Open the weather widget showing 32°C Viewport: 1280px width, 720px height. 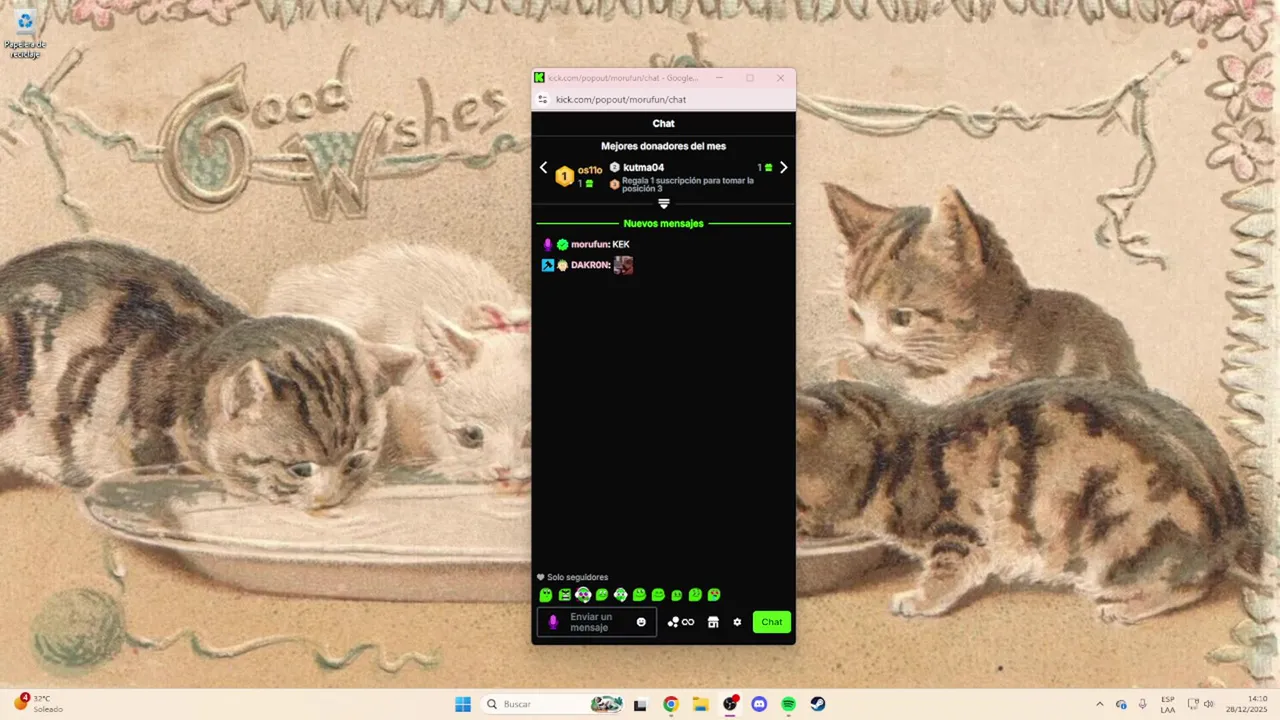[x=38, y=704]
